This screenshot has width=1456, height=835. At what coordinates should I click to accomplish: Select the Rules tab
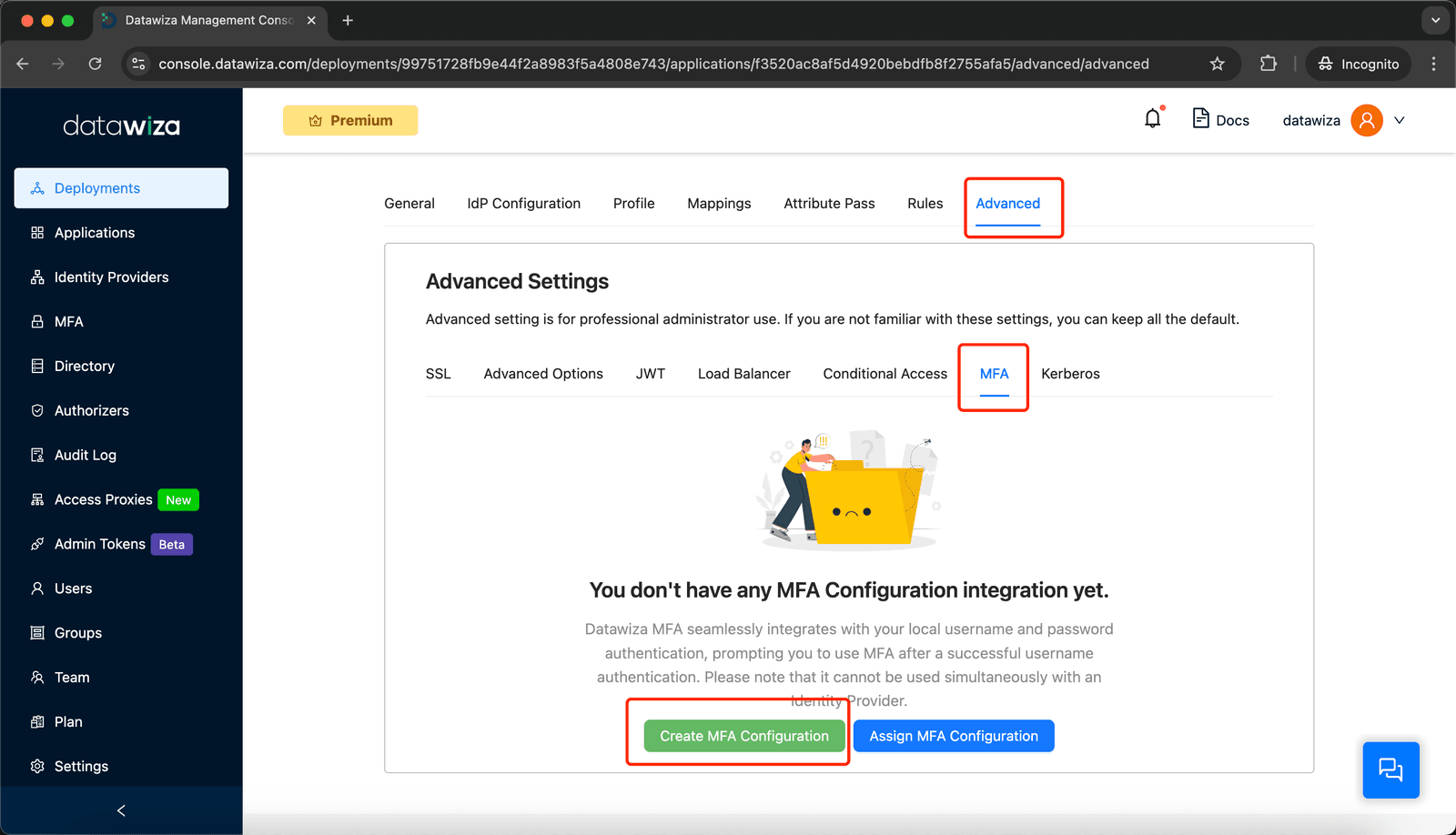tap(925, 204)
